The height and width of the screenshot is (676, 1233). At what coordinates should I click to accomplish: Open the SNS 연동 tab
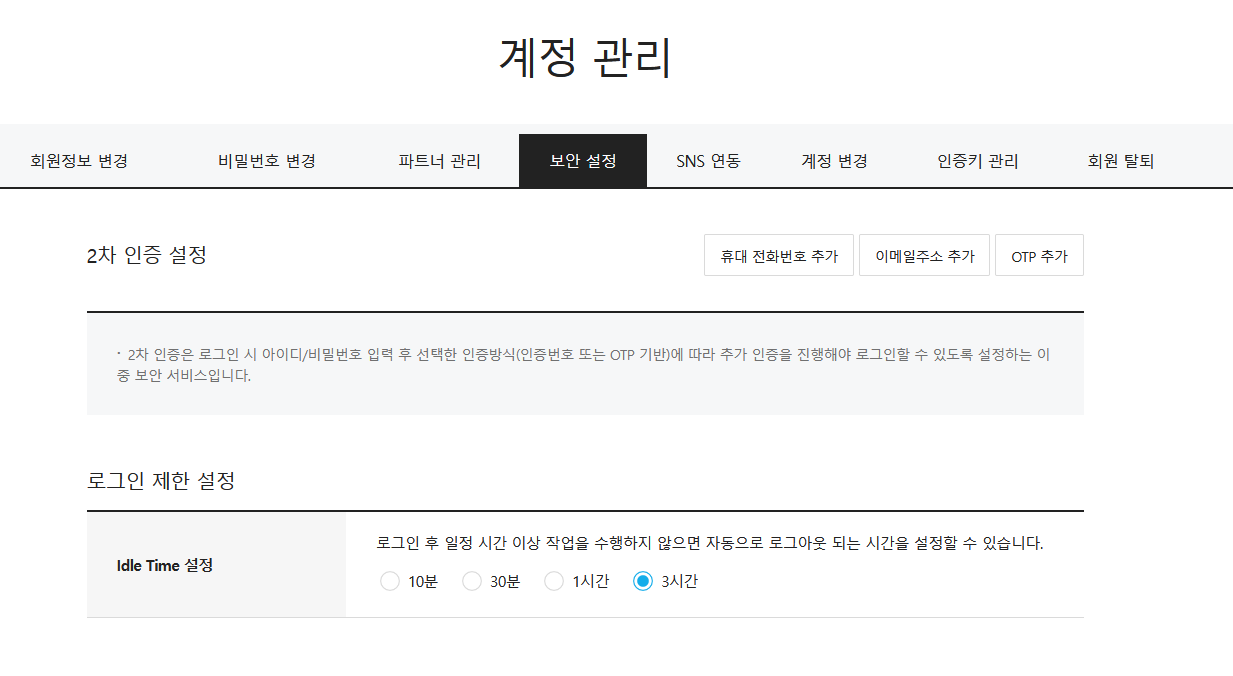(x=708, y=161)
